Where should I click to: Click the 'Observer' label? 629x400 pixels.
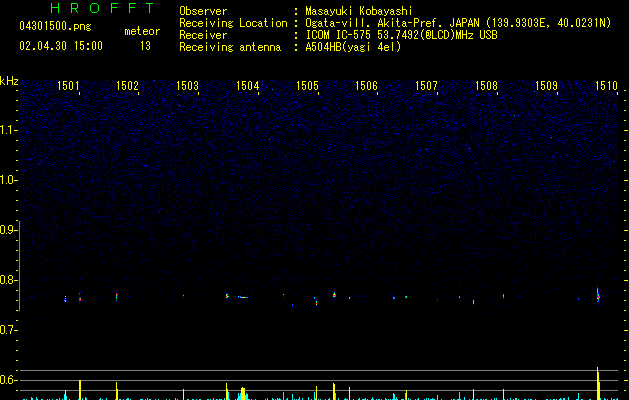(203, 11)
